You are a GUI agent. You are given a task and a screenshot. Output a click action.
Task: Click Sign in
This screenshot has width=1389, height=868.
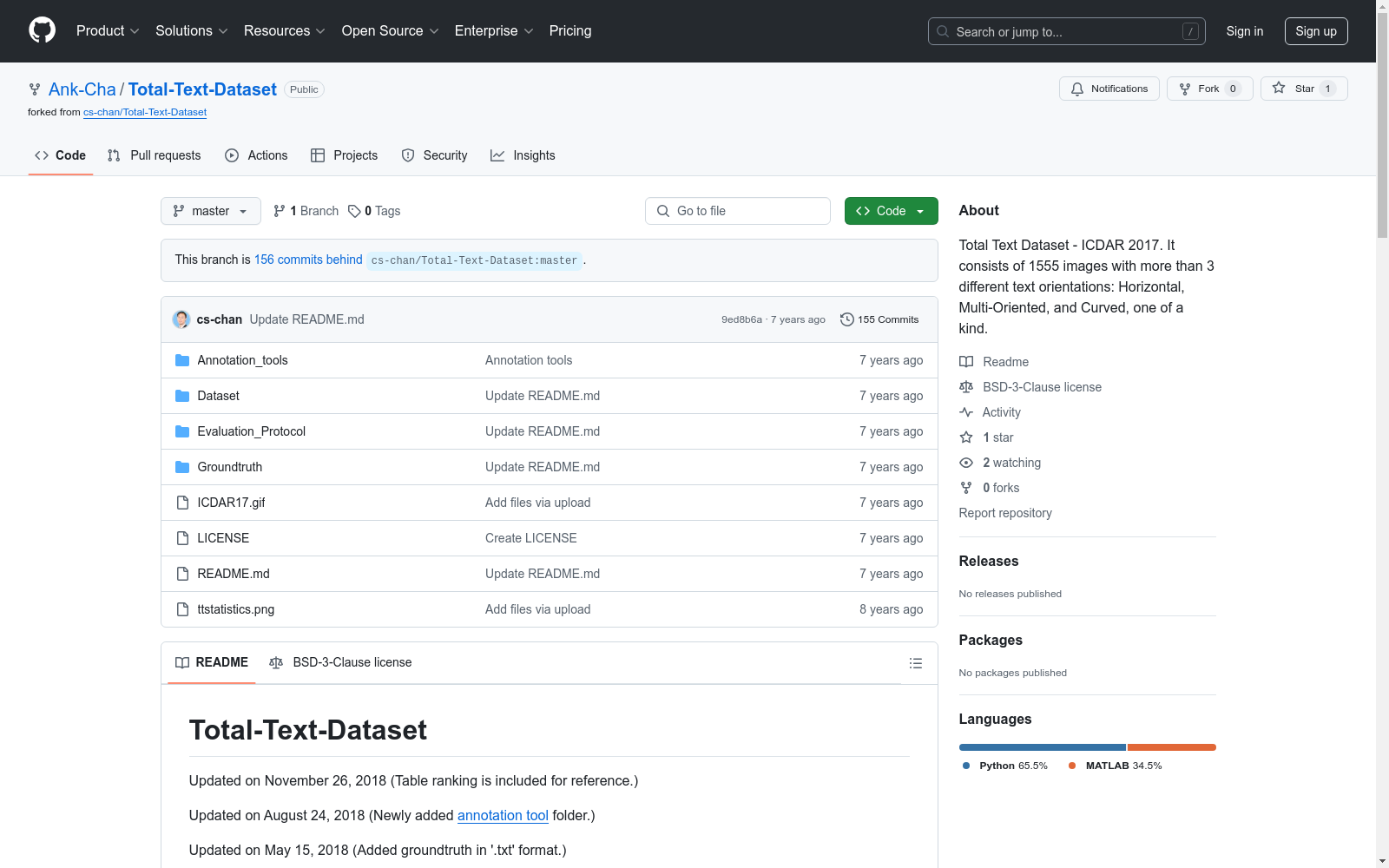1245,31
